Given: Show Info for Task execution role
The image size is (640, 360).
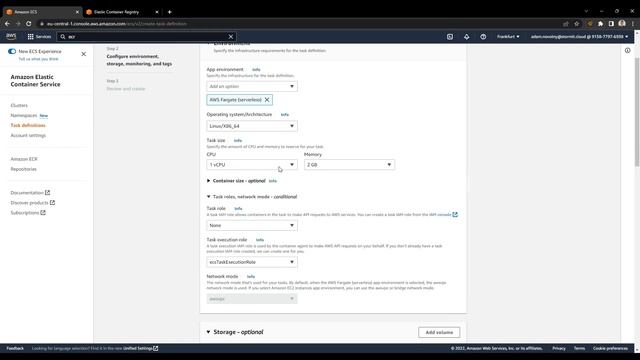Looking at the screenshot, I should [260, 240].
